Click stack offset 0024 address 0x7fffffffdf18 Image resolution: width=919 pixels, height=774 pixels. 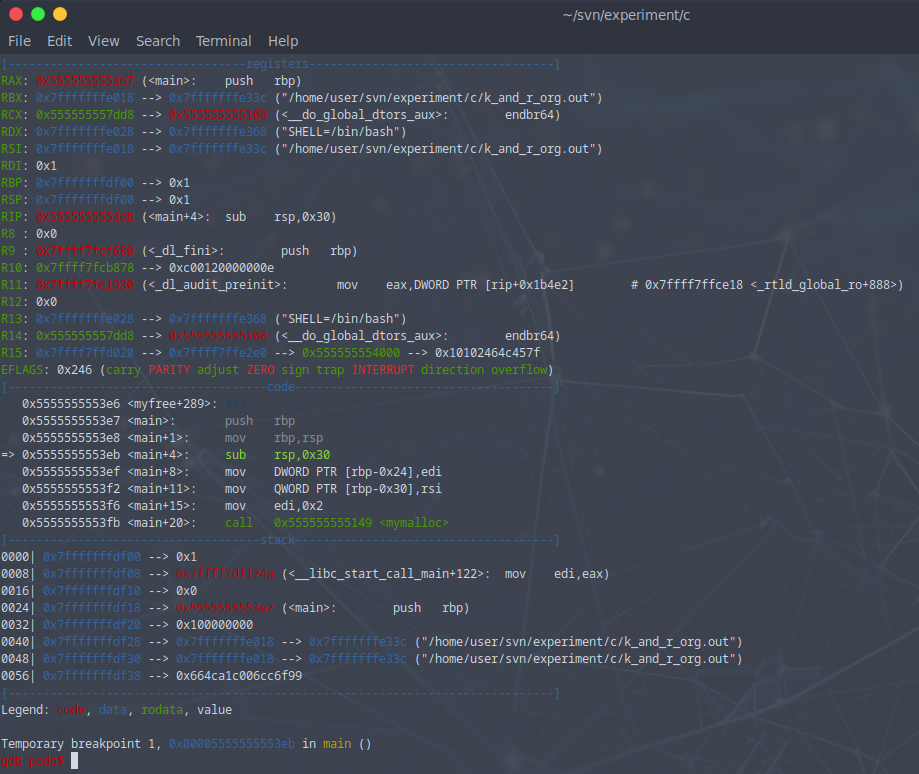[x=92, y=608]
